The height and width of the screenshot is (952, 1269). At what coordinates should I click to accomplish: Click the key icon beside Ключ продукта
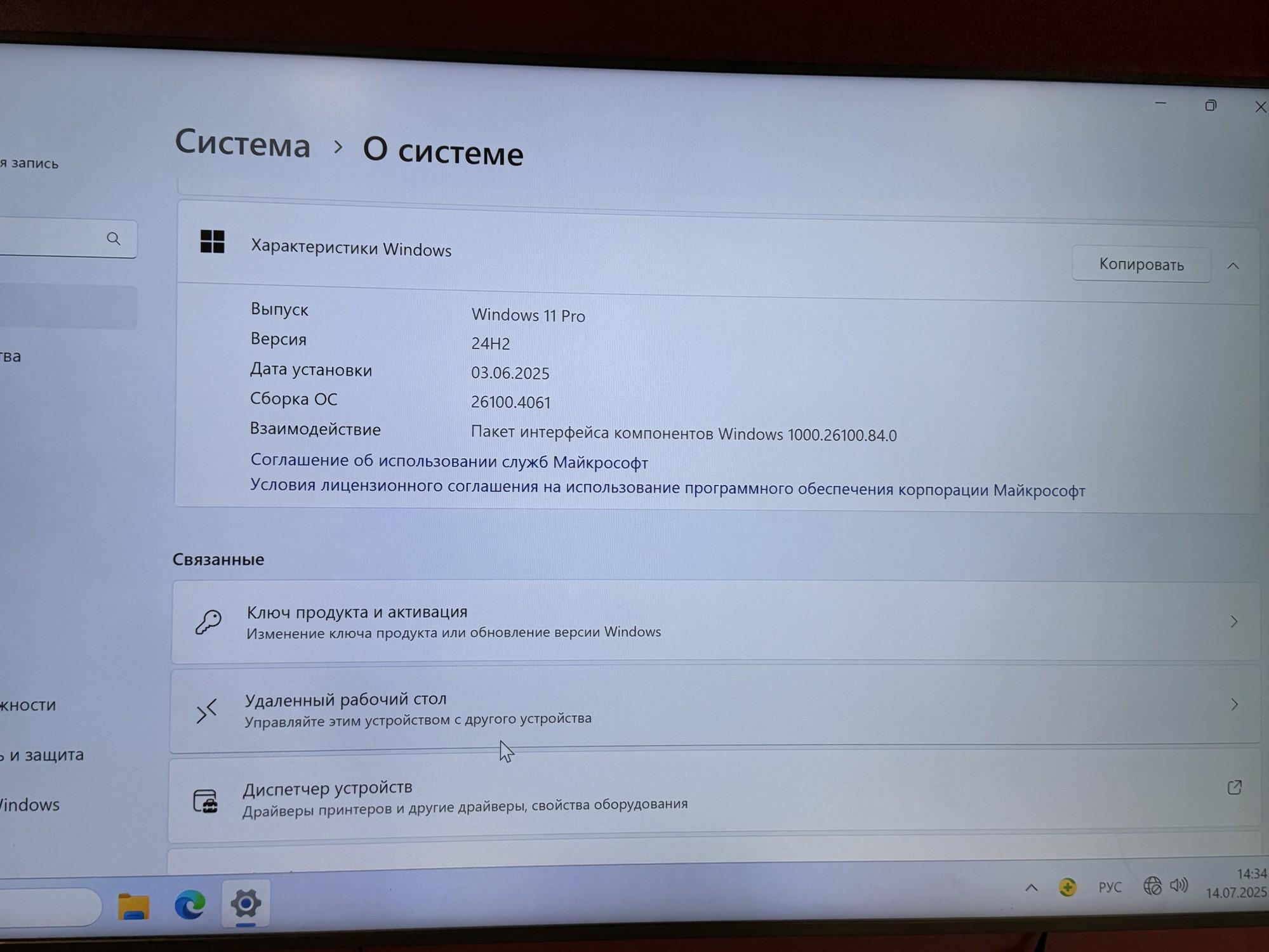click(208, 622)
